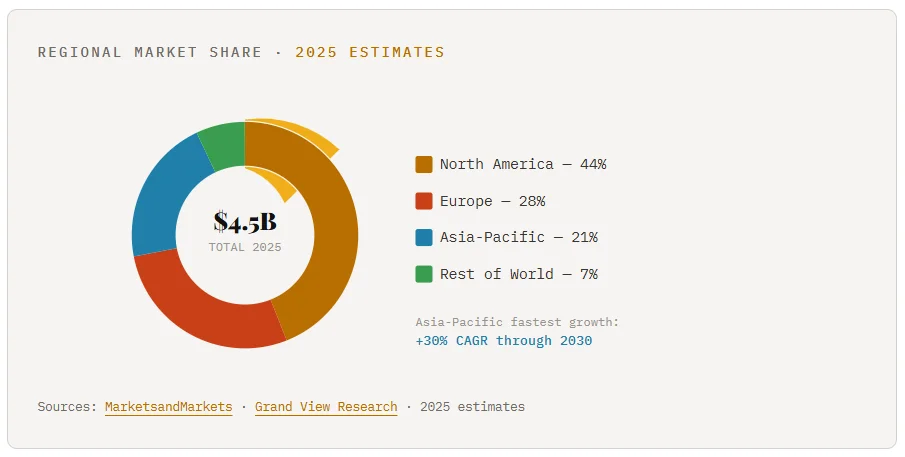This screenshot has width=905, height=457.
Task: Click the highlighted yellow outer arc
Action: [300, 134]
